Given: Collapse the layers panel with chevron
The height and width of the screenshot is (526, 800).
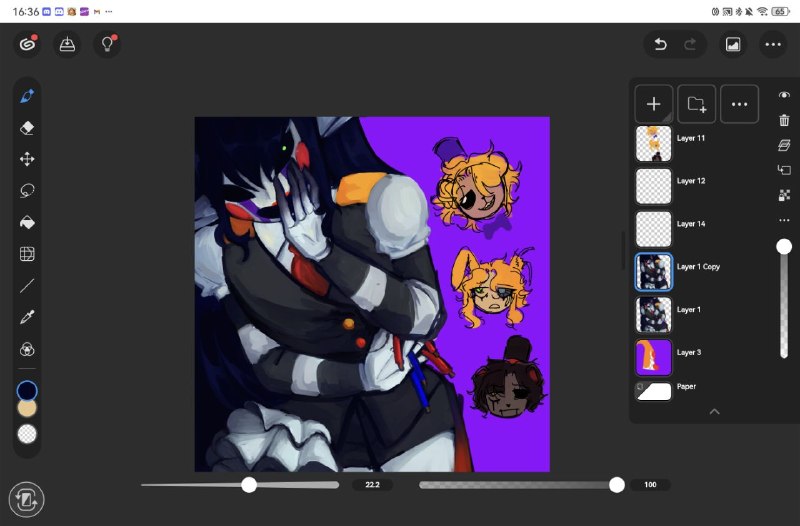Looking at the screenshot, I should 714,411.
